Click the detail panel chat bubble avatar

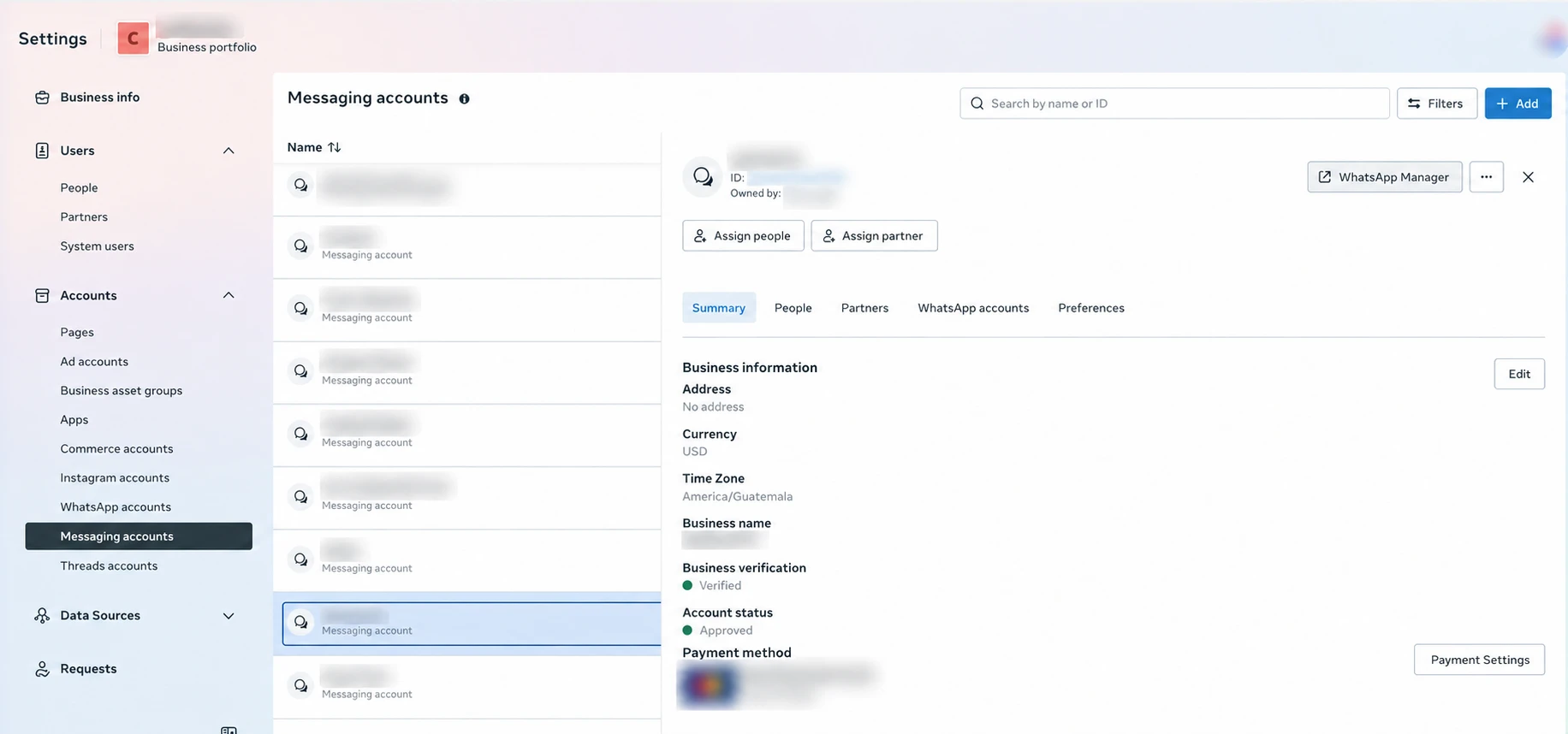point(703,177)
